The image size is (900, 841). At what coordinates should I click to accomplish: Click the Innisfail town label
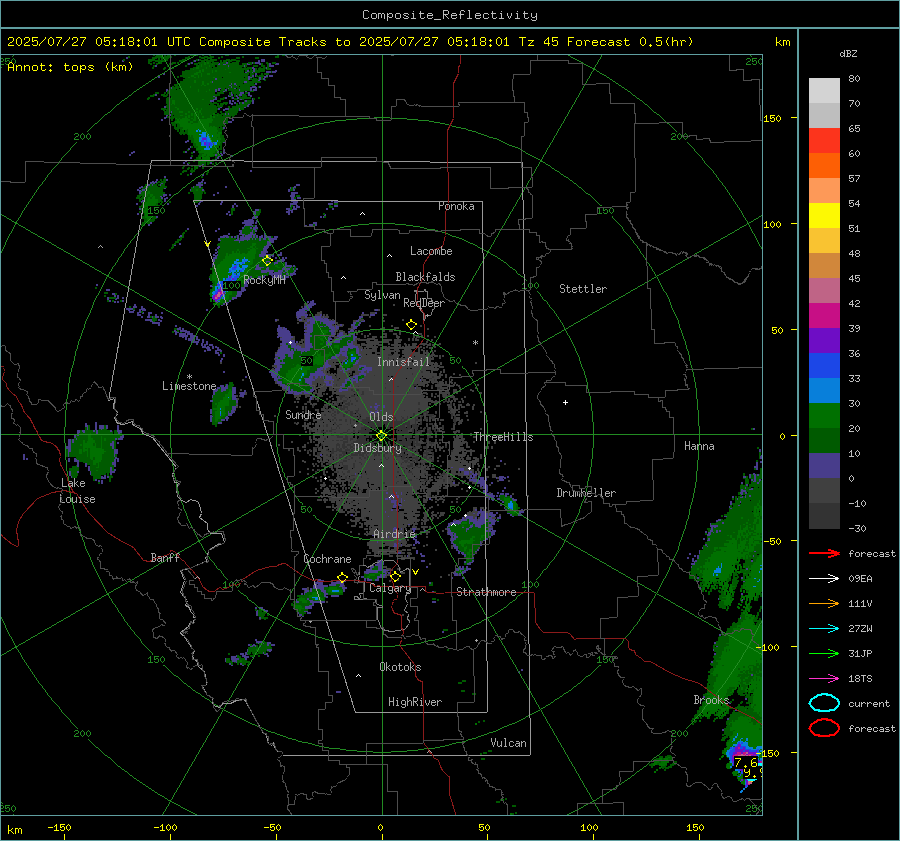404,362
